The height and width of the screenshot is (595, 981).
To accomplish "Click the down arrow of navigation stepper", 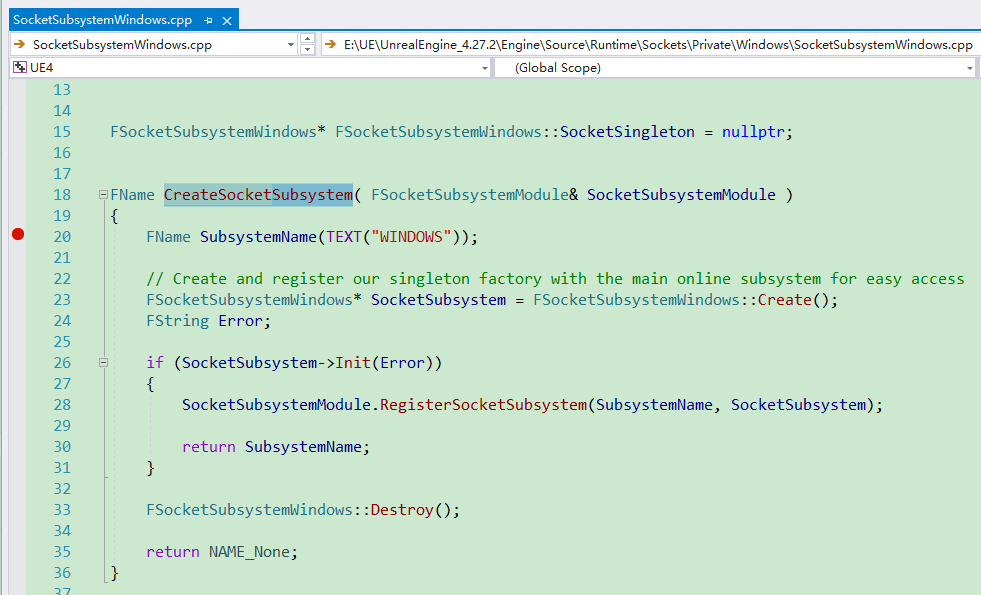I will [x=307, y=50].
